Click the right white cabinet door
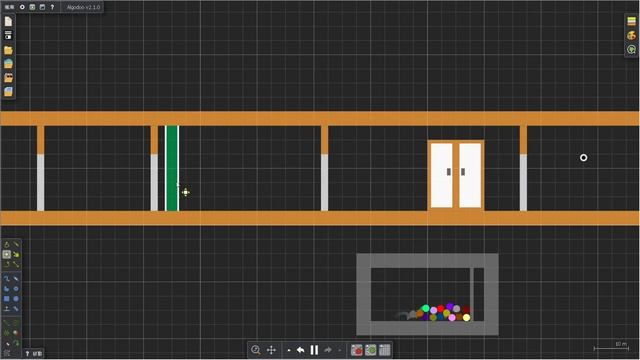The image size is (640, 360). click(x=470, y=175)
